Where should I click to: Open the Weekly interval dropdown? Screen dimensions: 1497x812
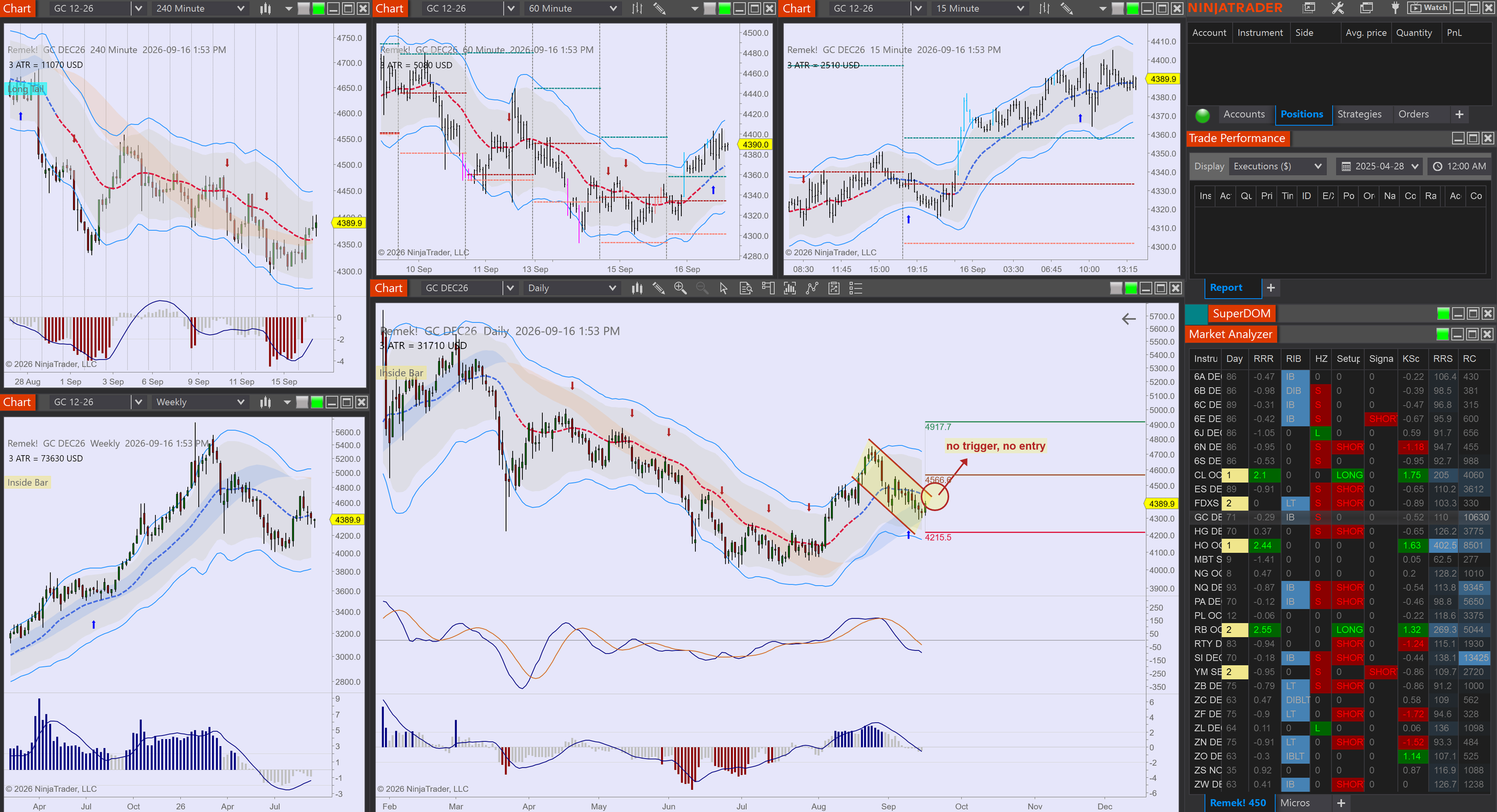(x=200, y=402)
